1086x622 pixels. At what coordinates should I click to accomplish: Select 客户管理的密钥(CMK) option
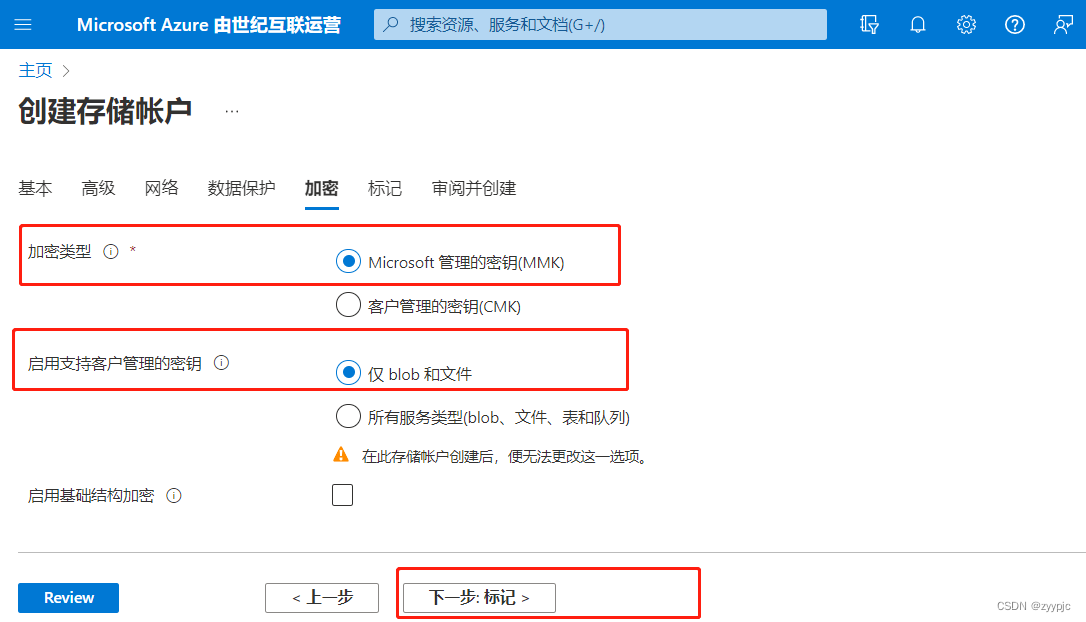point(348,305)
